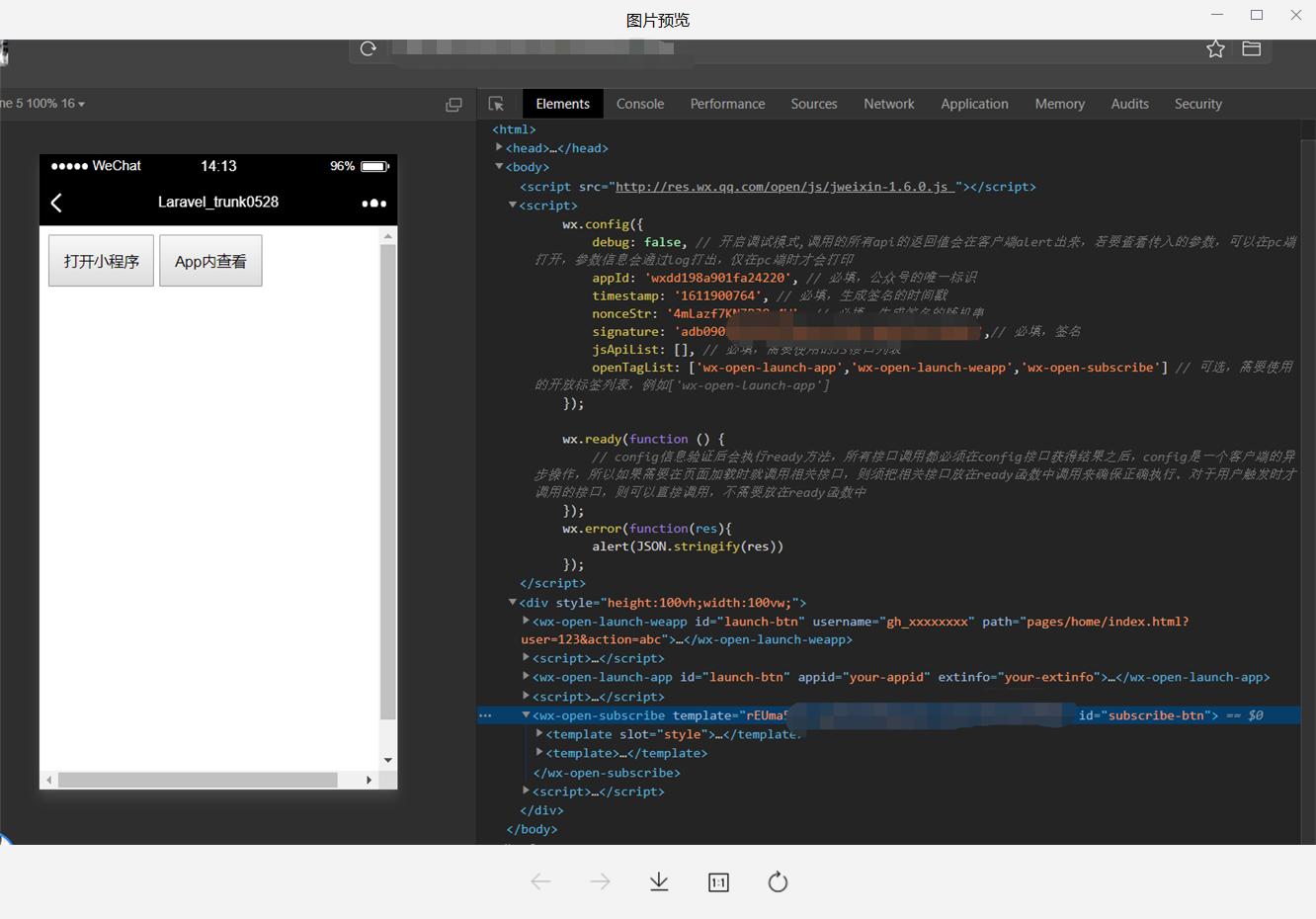Collapse the body node

pos(499,166)
